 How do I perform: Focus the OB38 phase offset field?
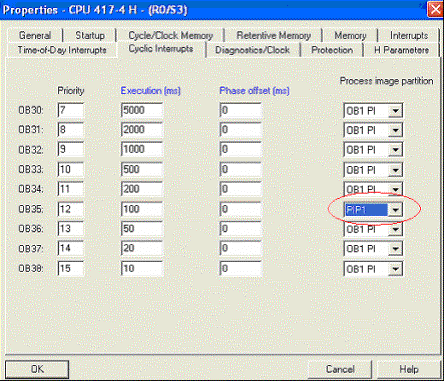[x=240, y=268]
